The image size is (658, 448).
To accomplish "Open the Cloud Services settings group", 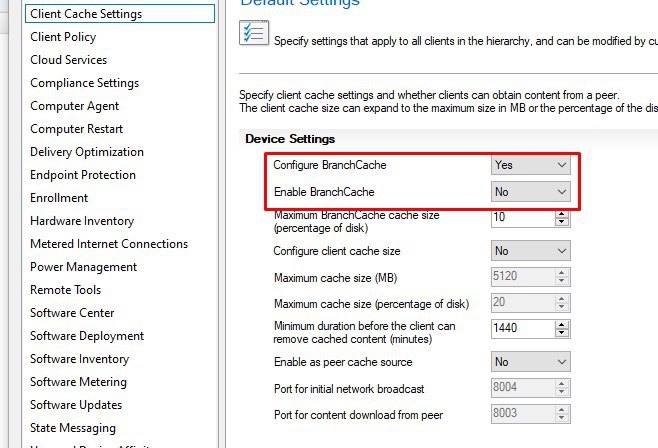I will click(68, 60).
